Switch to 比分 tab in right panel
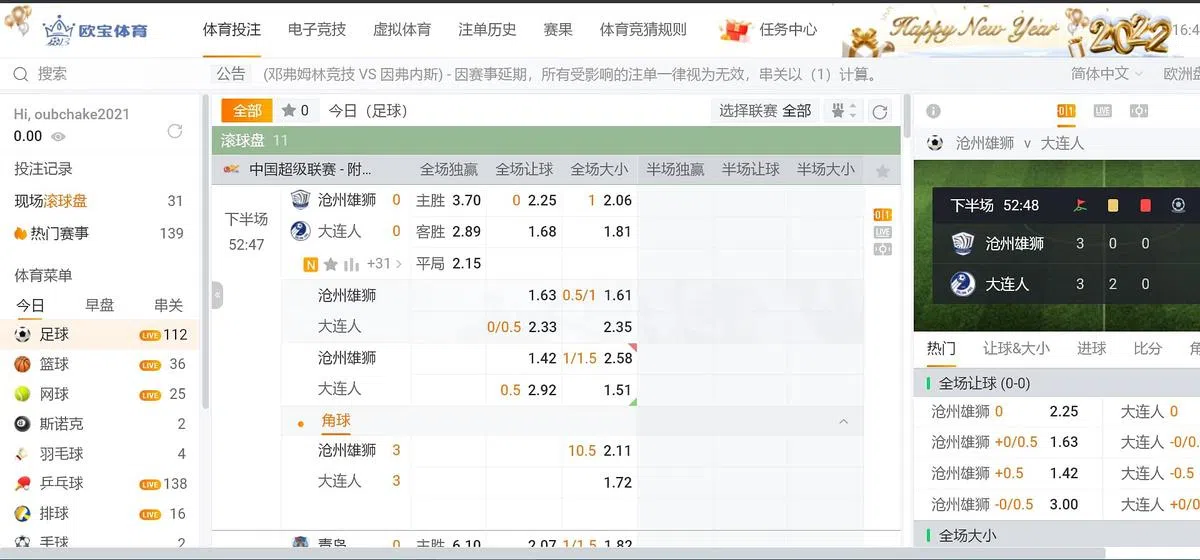The image size is (1200, 560). pos(1147,349)
